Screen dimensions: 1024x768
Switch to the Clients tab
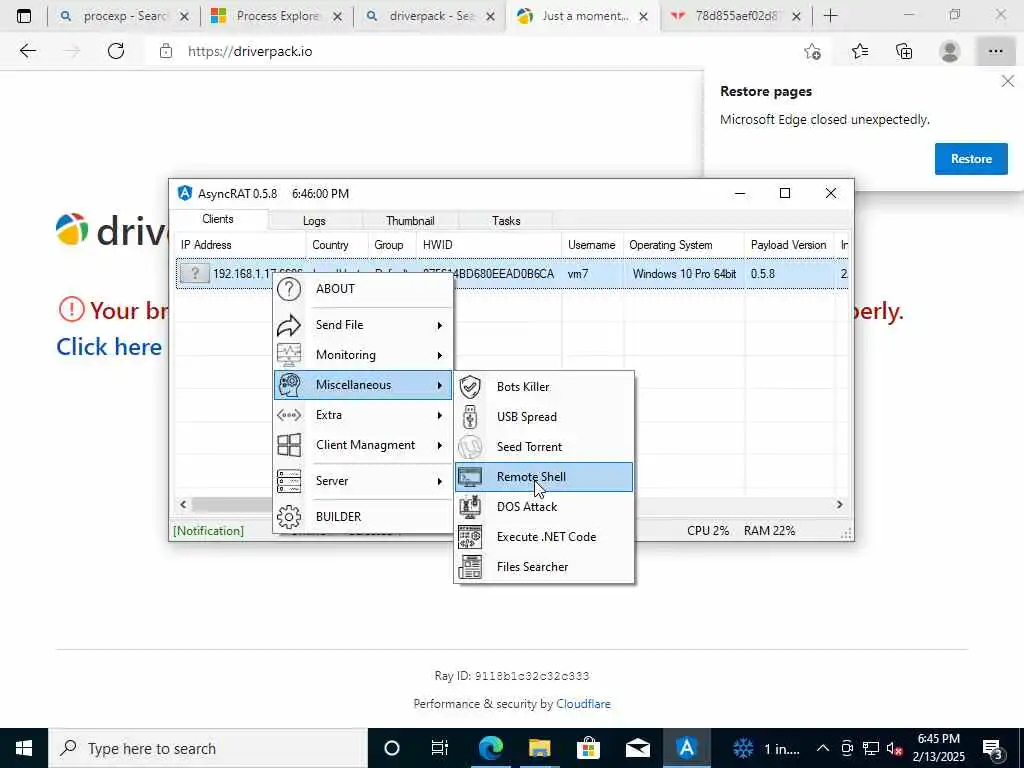(217, 219)
